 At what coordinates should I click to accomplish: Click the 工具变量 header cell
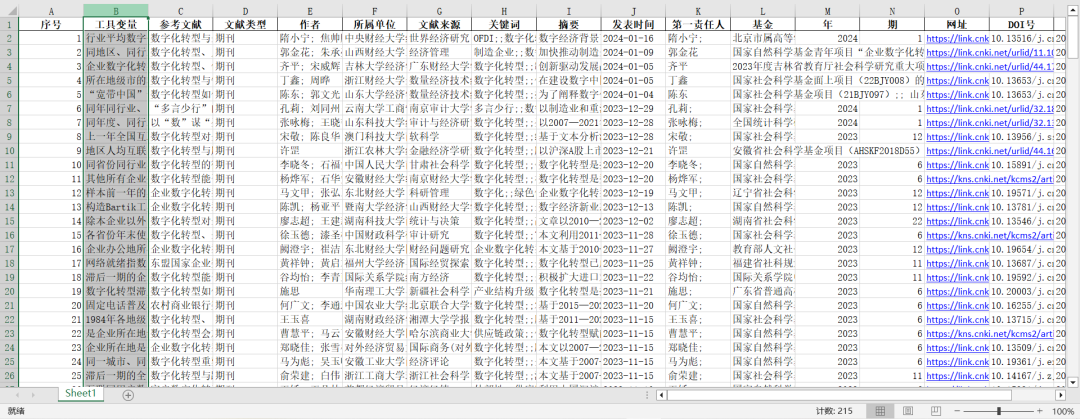click(x=116, y=24)
